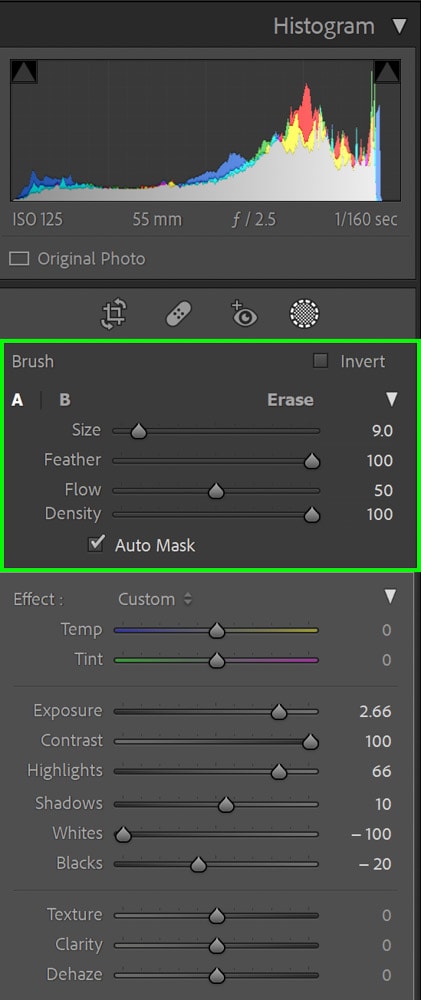Uncheck the Auto Mask checkbox
The height and width of the screenshot is (1000, 421).
point(96,544)
